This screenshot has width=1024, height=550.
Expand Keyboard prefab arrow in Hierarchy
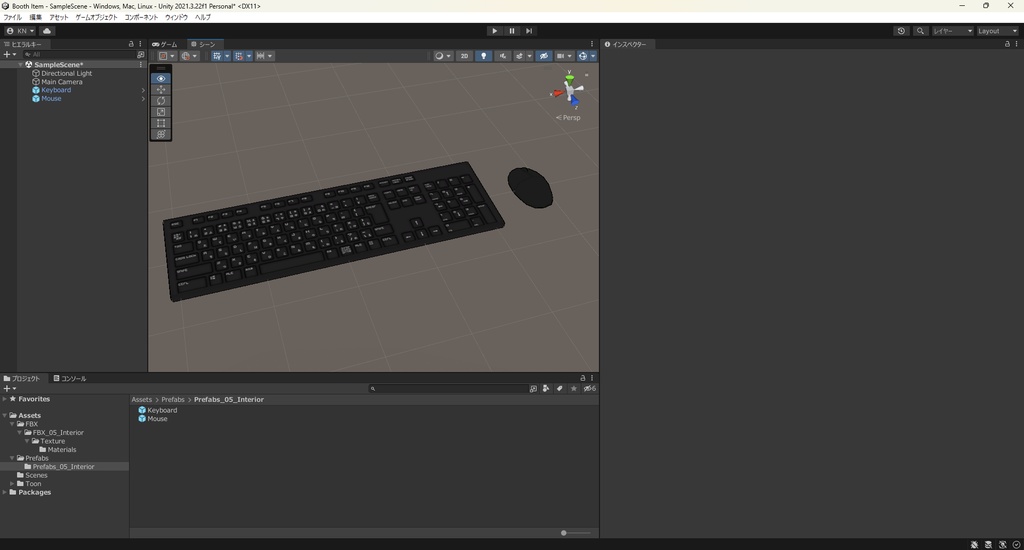(143, 90)
